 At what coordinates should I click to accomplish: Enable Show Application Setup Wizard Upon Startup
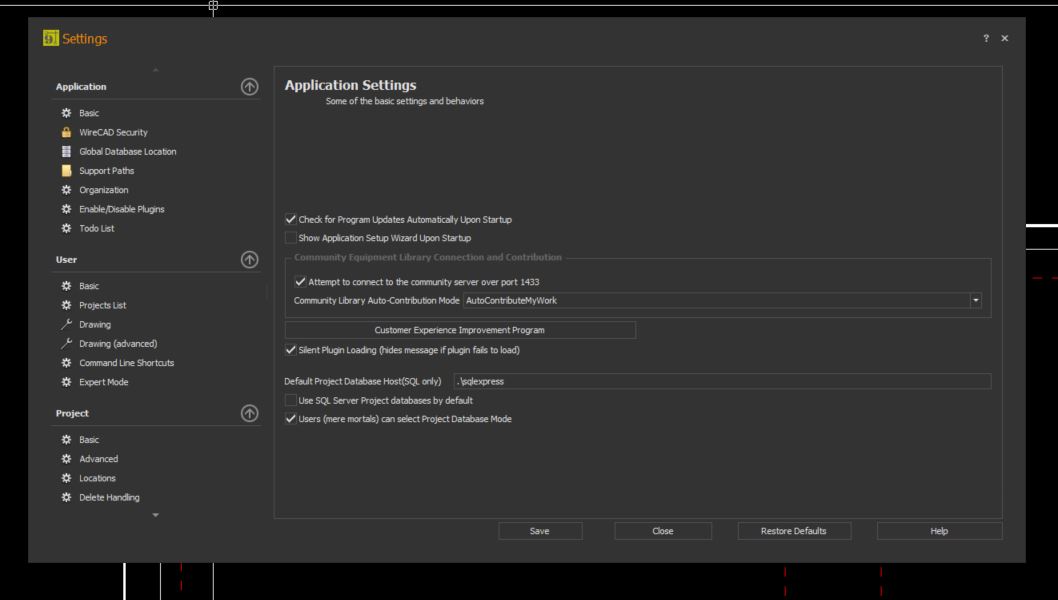(x=291, y=238)
